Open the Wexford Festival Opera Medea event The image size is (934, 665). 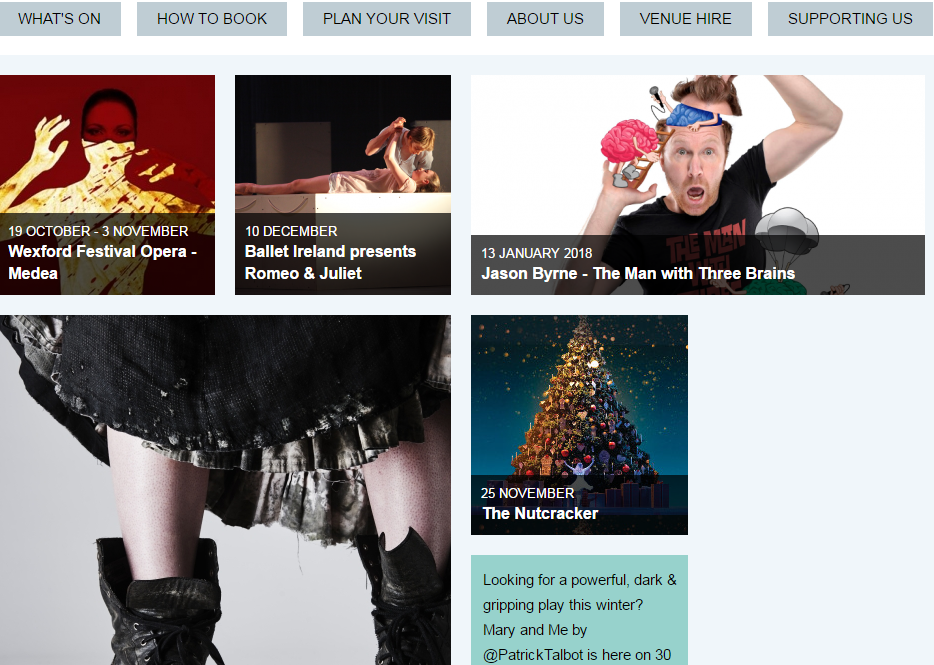point(107,185)
